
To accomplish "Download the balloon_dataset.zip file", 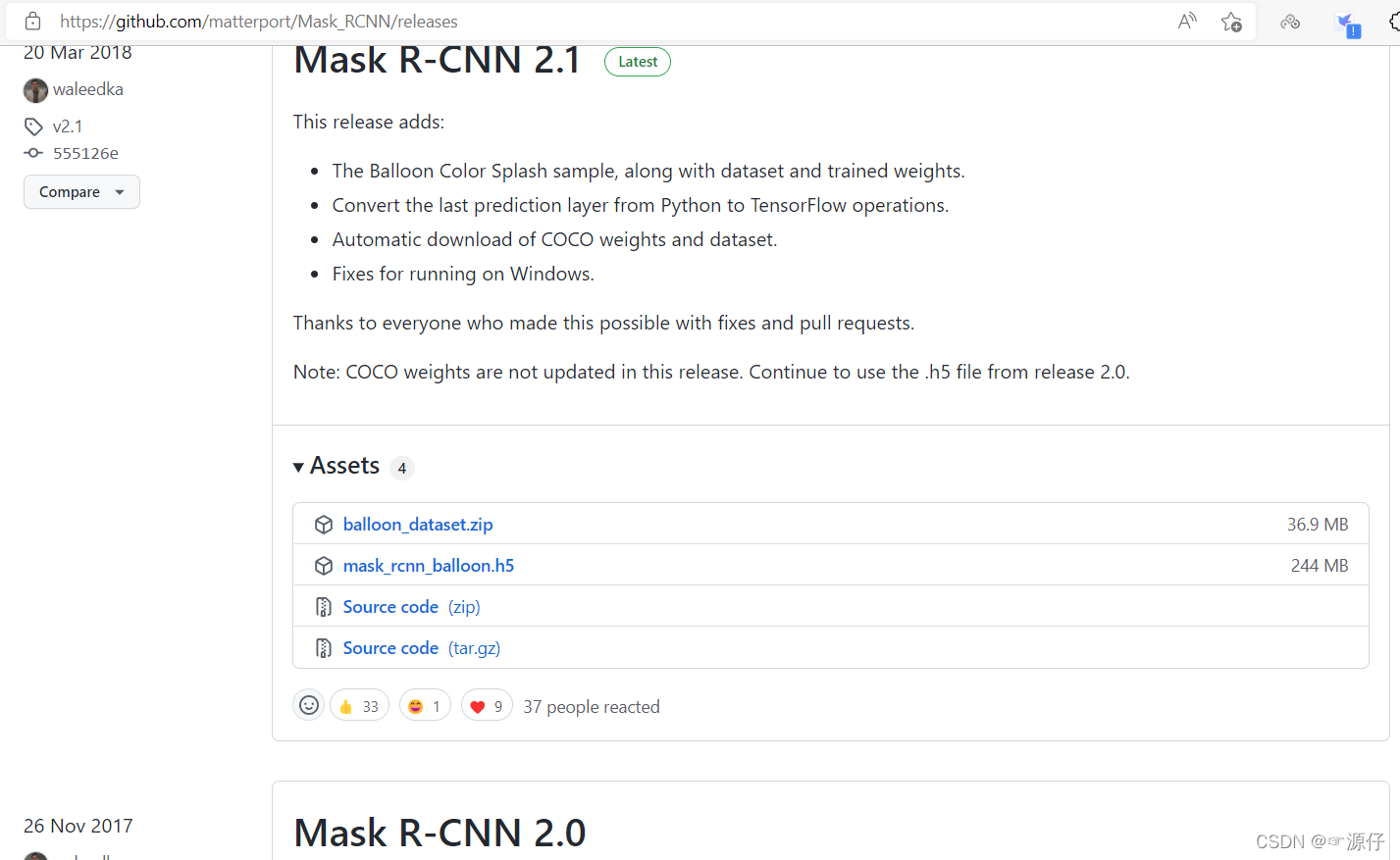I will [417, 524].
